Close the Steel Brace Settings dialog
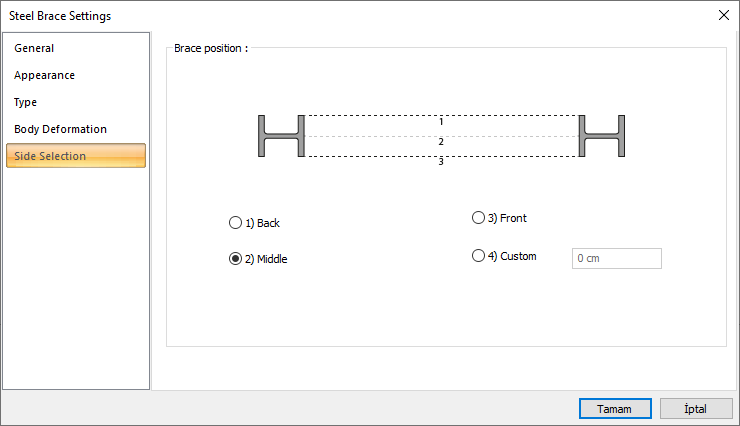 tap(724, 15)
